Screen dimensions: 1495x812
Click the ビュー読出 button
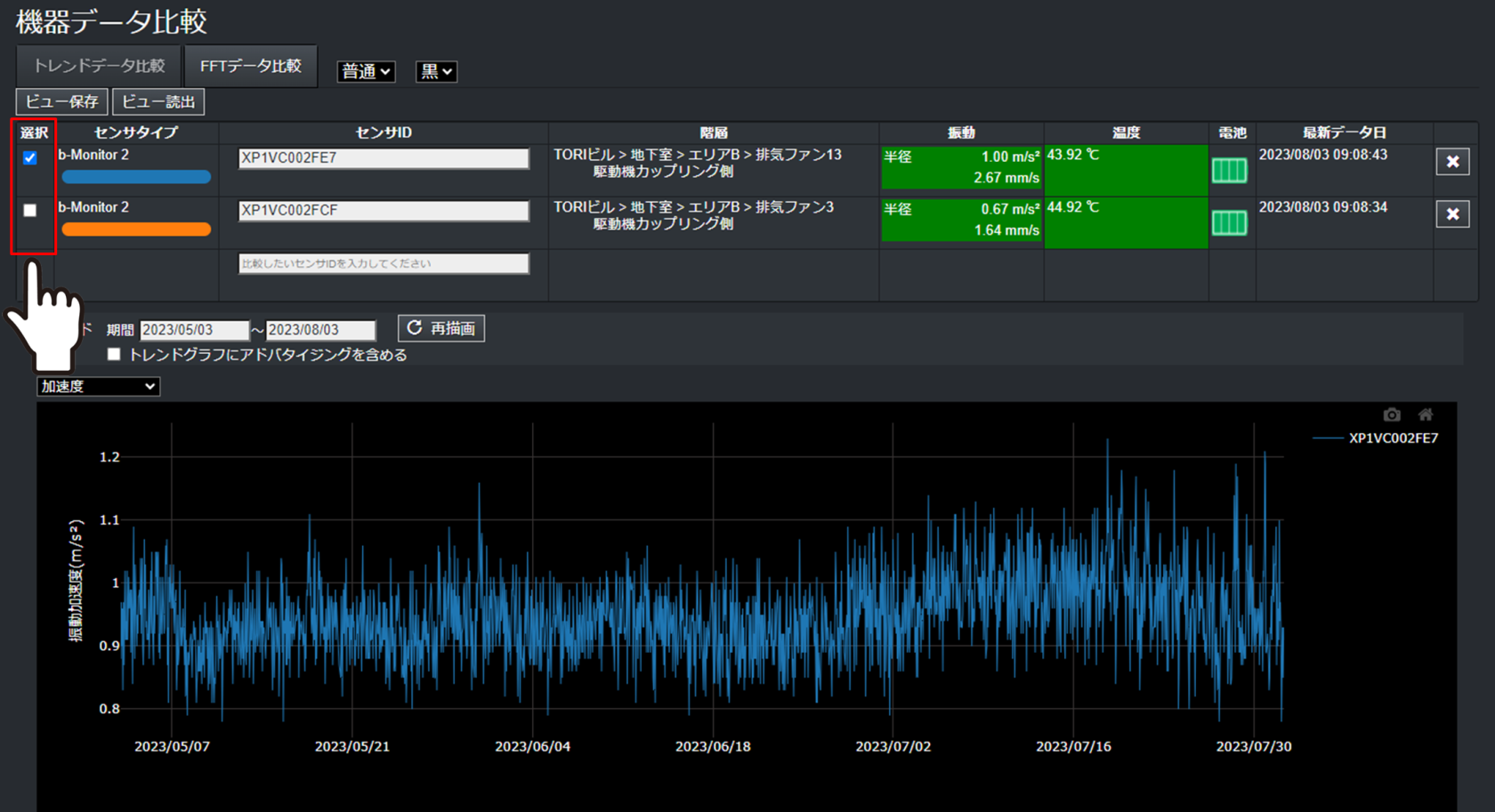coord(158,101)
